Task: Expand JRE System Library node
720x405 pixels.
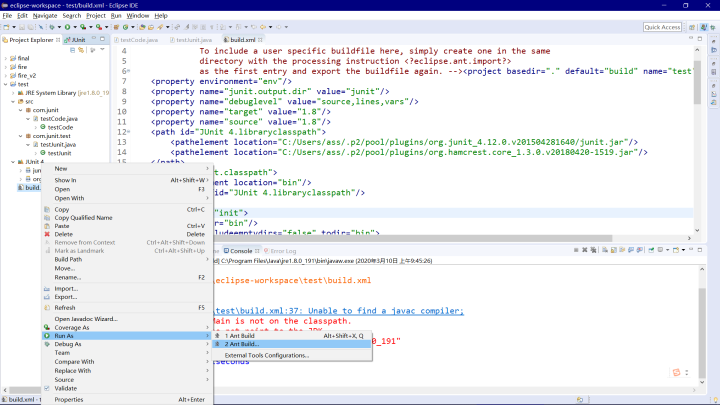Action: click(13, 93)
